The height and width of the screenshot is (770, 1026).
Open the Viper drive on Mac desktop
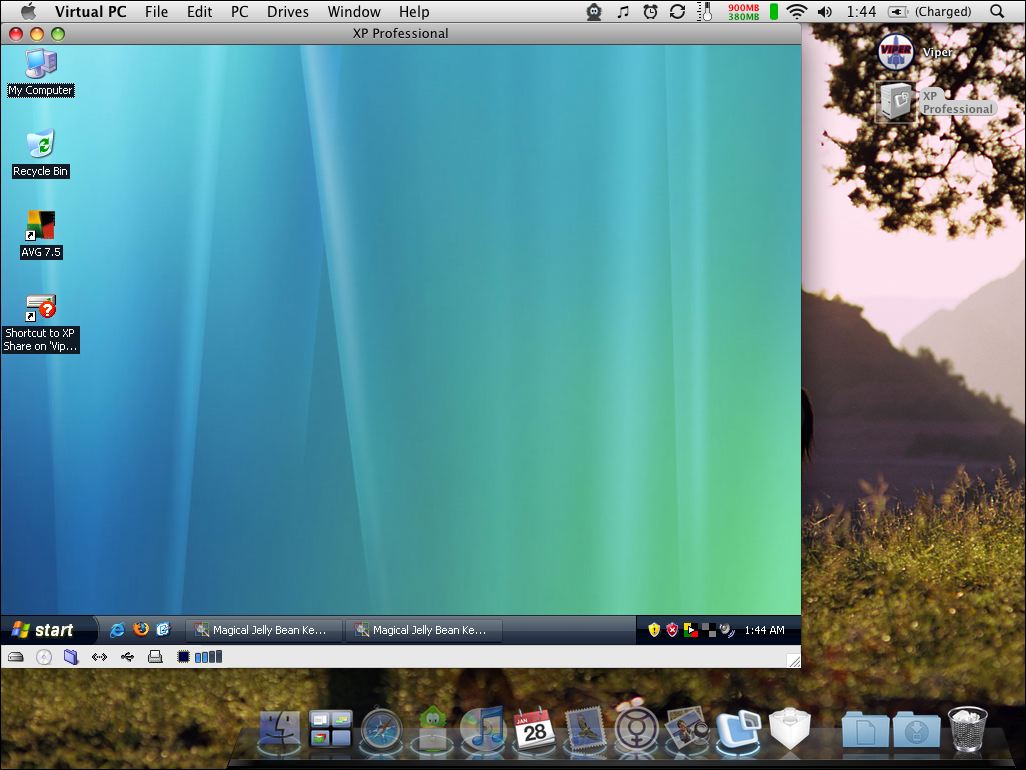tap(895, 52)
